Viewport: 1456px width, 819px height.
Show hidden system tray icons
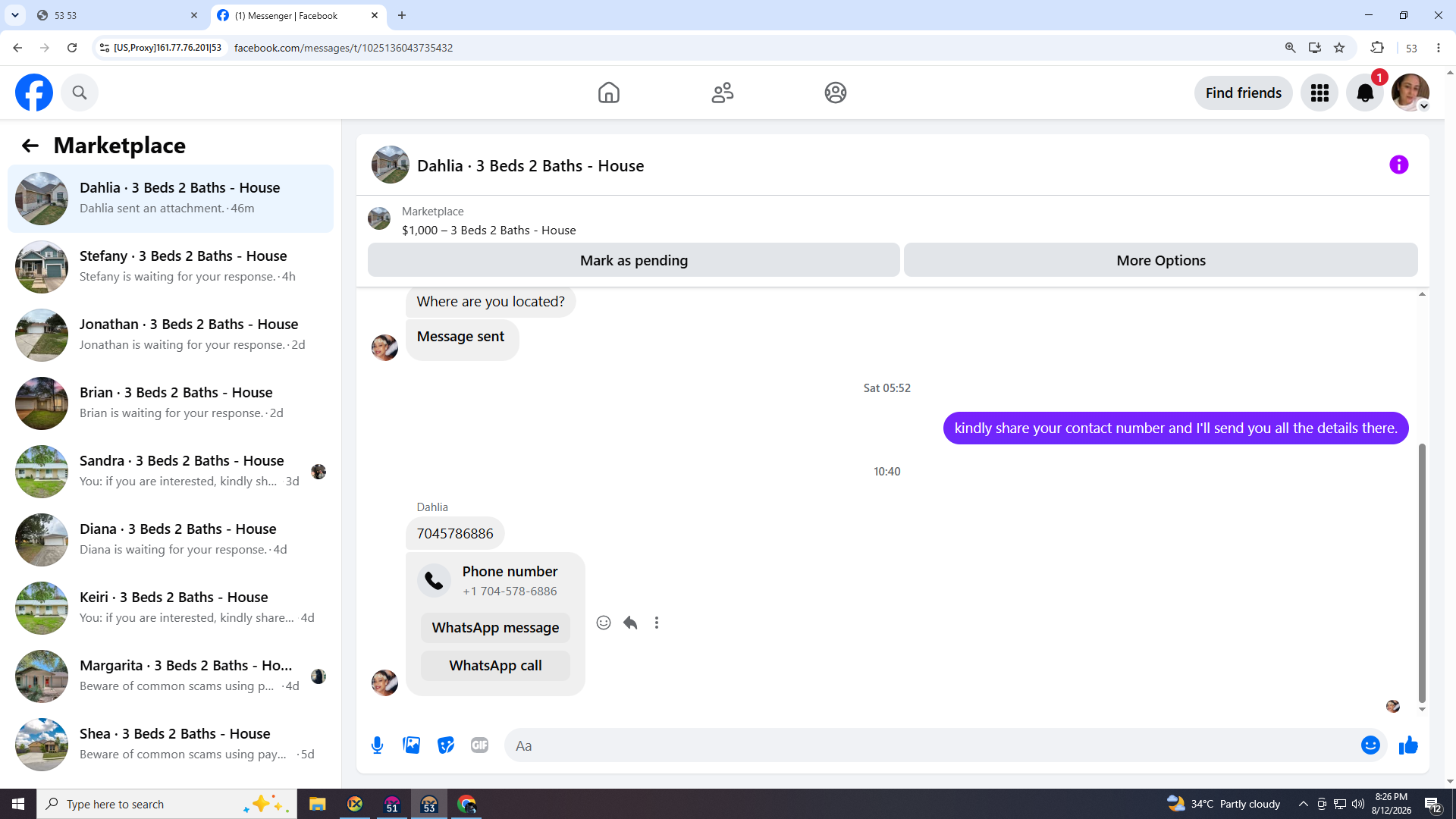click(x=1303, y=804)
